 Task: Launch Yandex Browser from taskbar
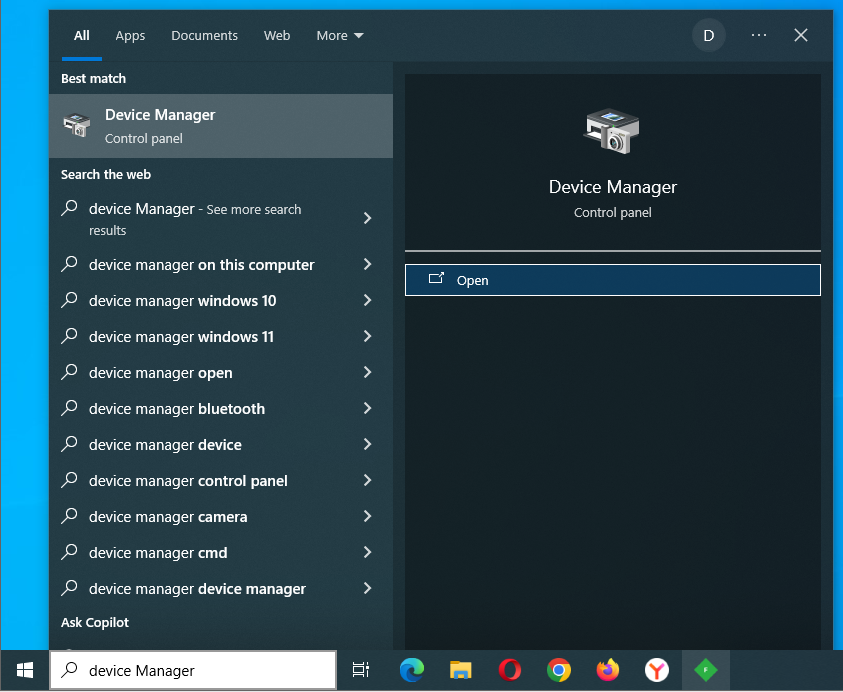pos(656,670)
